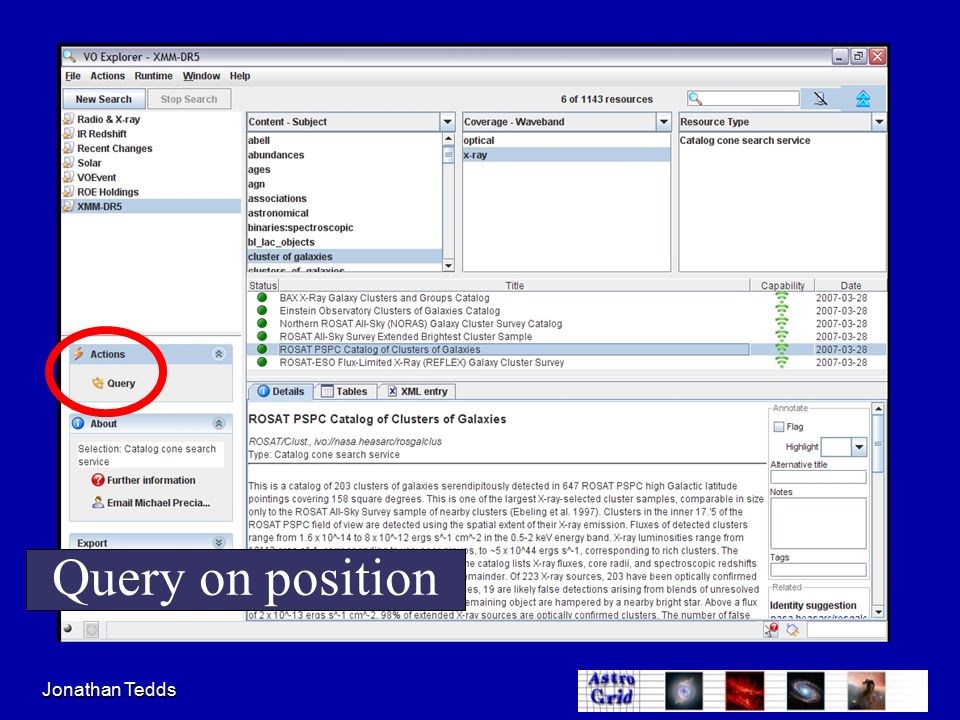Viewport: 960px width, 720px height.
Task: Open the Actions menu
Action: pyautogui.click(x=108, y=76)
